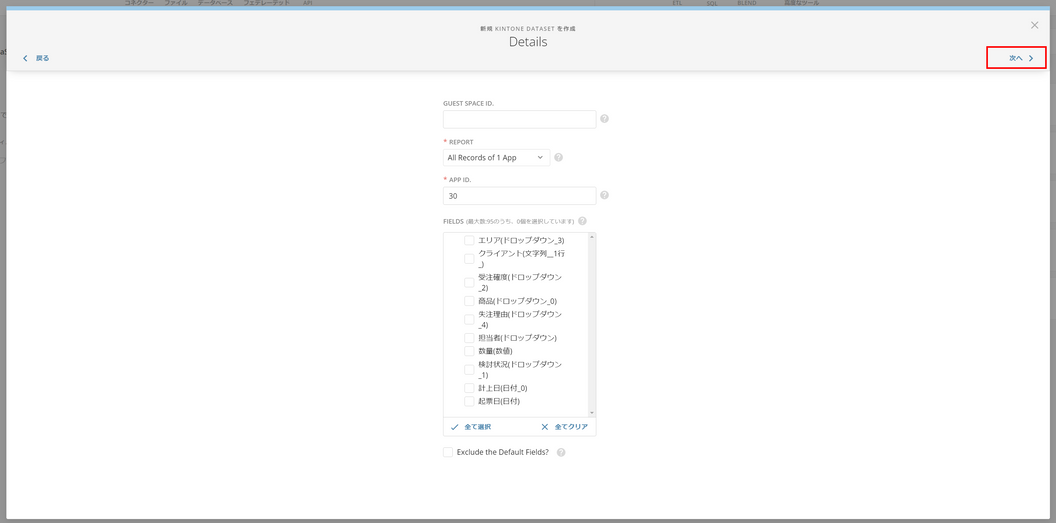Check the クライアント(文字列__1行_) field

pos(469,258)
